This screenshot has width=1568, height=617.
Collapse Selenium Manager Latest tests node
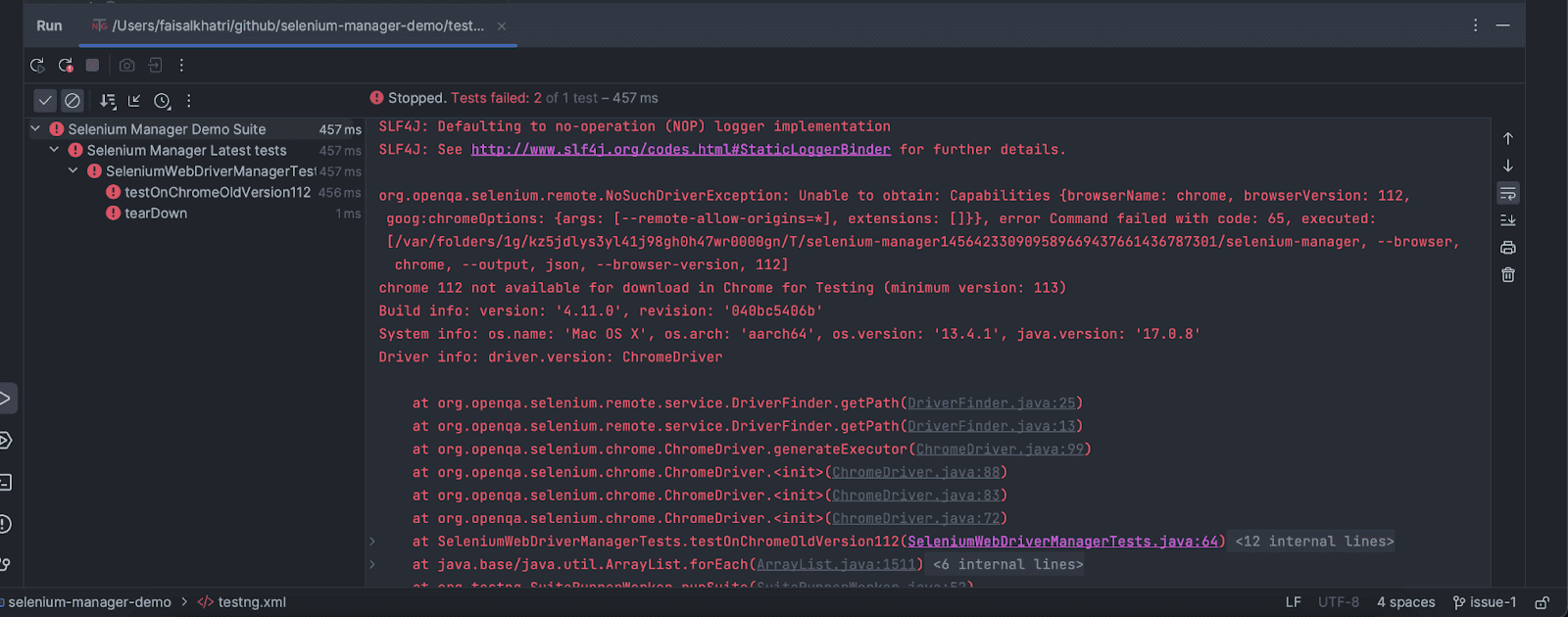pyautogui.click(x=54, y=150)
